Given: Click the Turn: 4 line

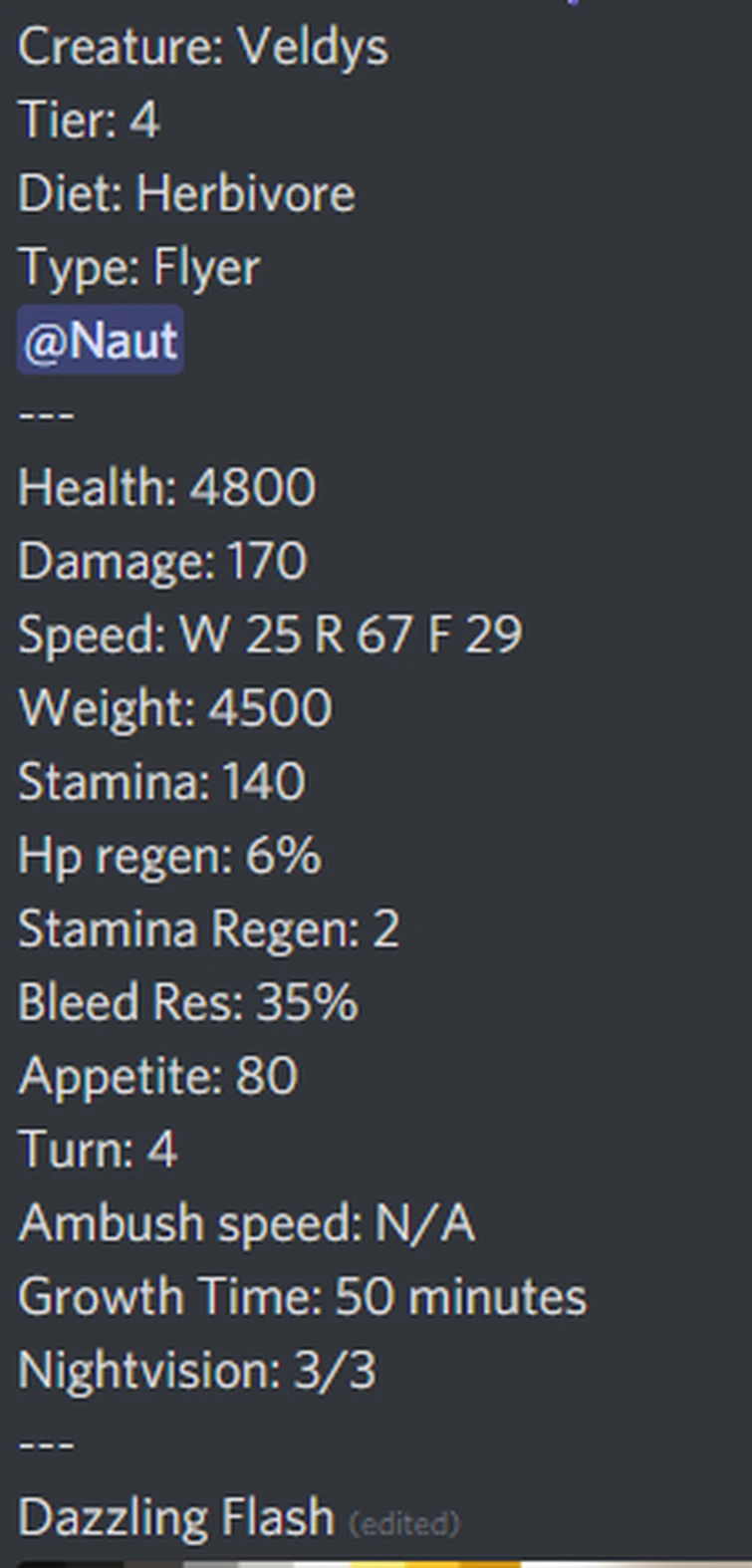Looking at the screenshot, I should [98, 1150].
